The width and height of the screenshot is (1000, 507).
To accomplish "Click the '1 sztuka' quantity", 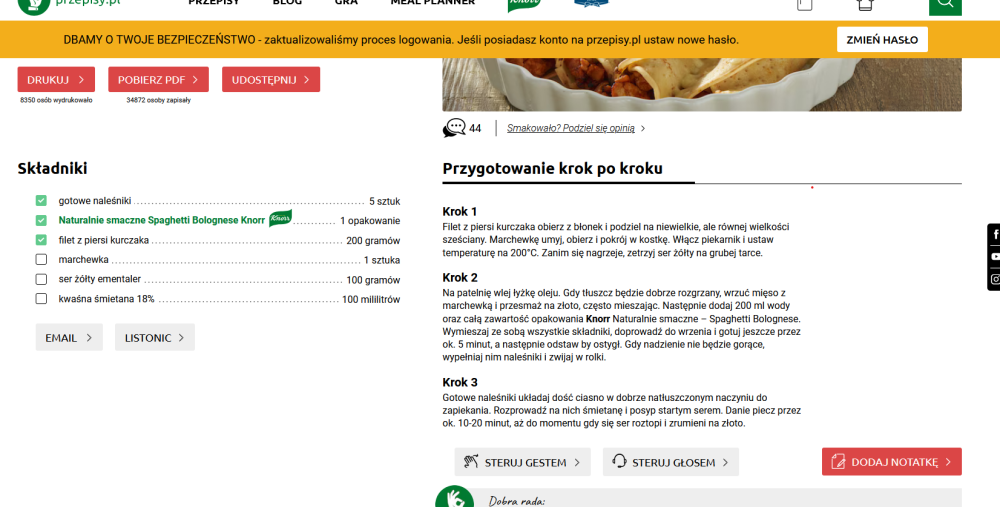I will pyautogui.click(x=382, y=260).
